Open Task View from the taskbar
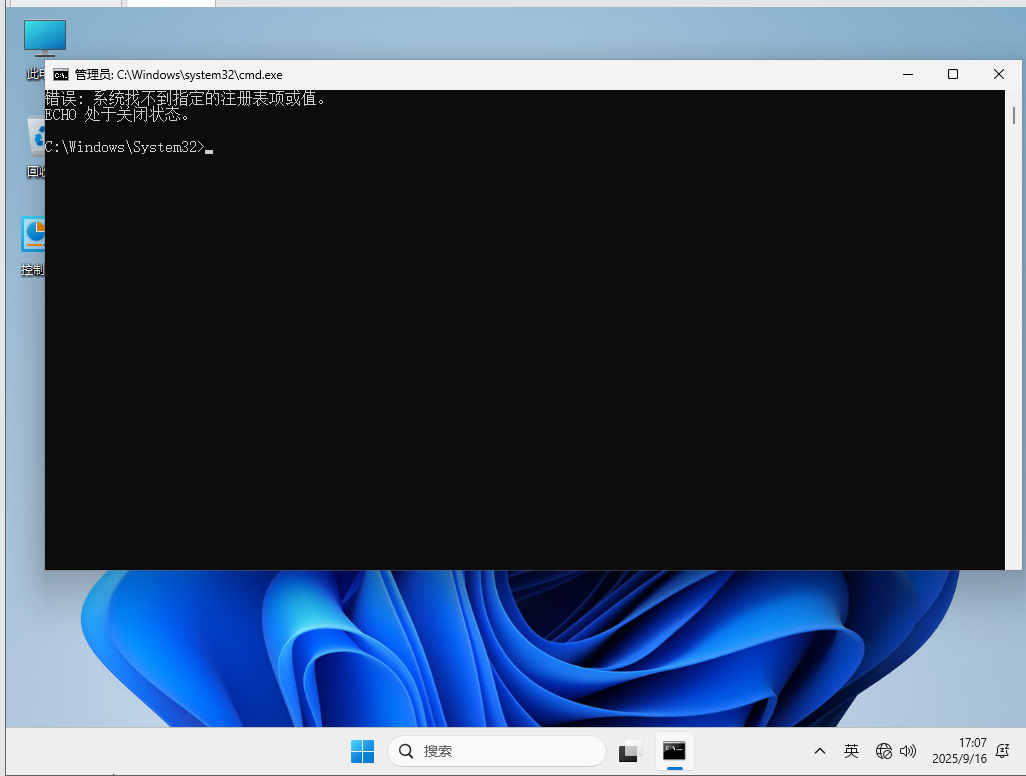Screen dimensions: 1026x776 tap(629, 751)
